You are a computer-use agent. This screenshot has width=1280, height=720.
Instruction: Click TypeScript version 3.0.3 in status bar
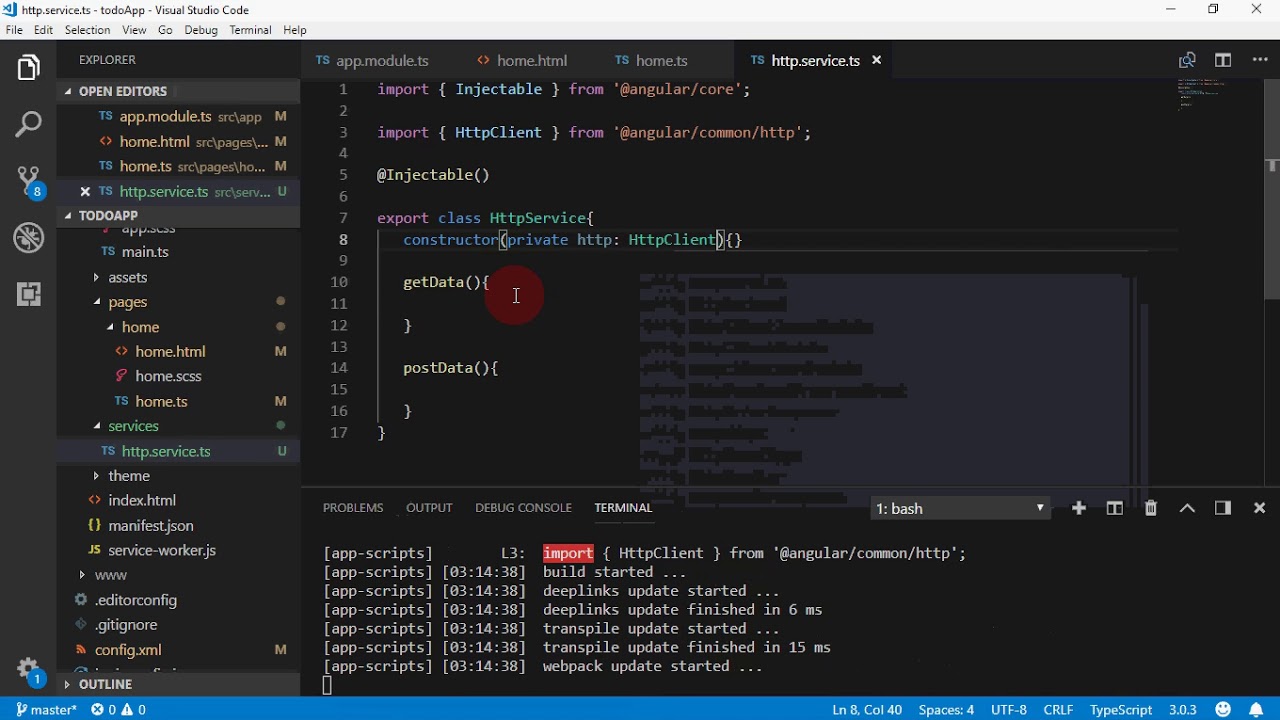[x=1183, y=710]
